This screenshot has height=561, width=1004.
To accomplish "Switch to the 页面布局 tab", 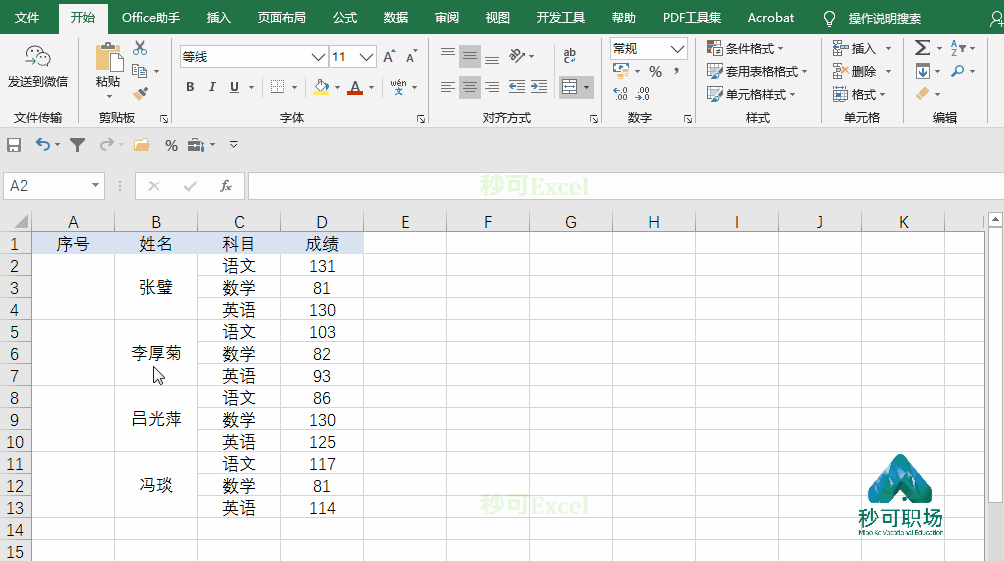I will 282,18.
